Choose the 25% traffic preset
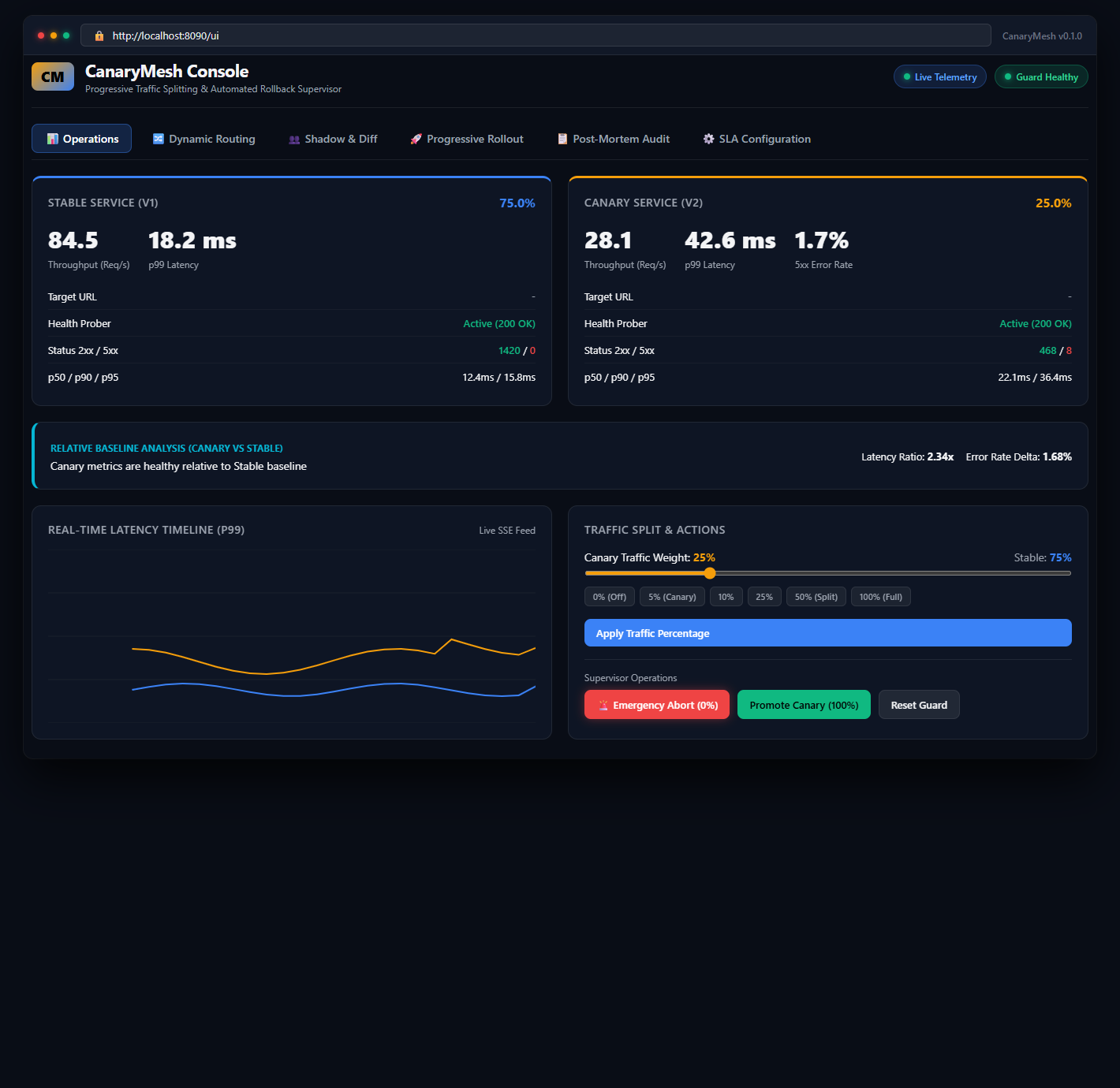 coord(764,597)
